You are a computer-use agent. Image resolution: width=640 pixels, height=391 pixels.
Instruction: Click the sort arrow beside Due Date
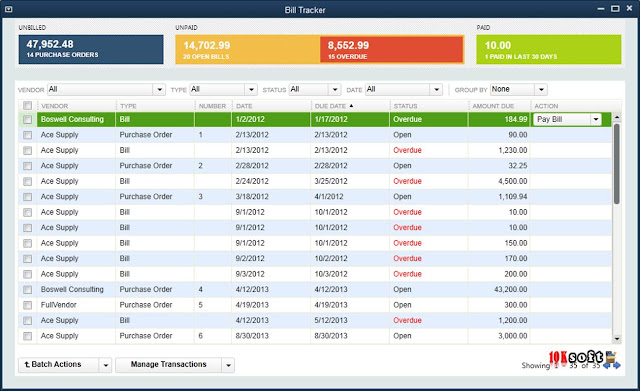coord(351,106)
